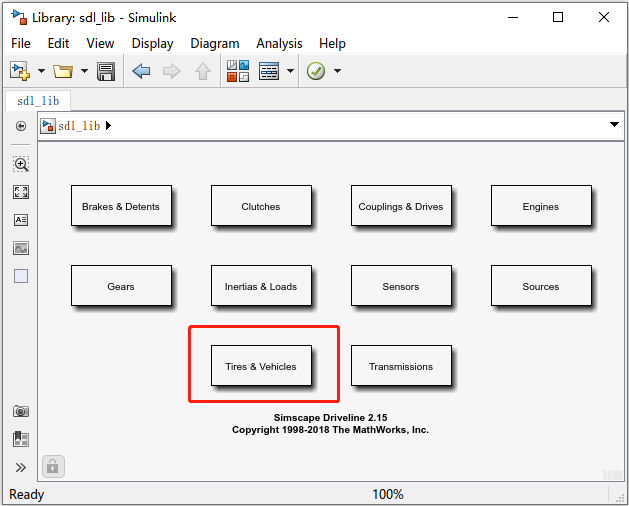Expand the Model Explorer dropdown arrow
Screen dimensions: 629x506
click(290, 71)
